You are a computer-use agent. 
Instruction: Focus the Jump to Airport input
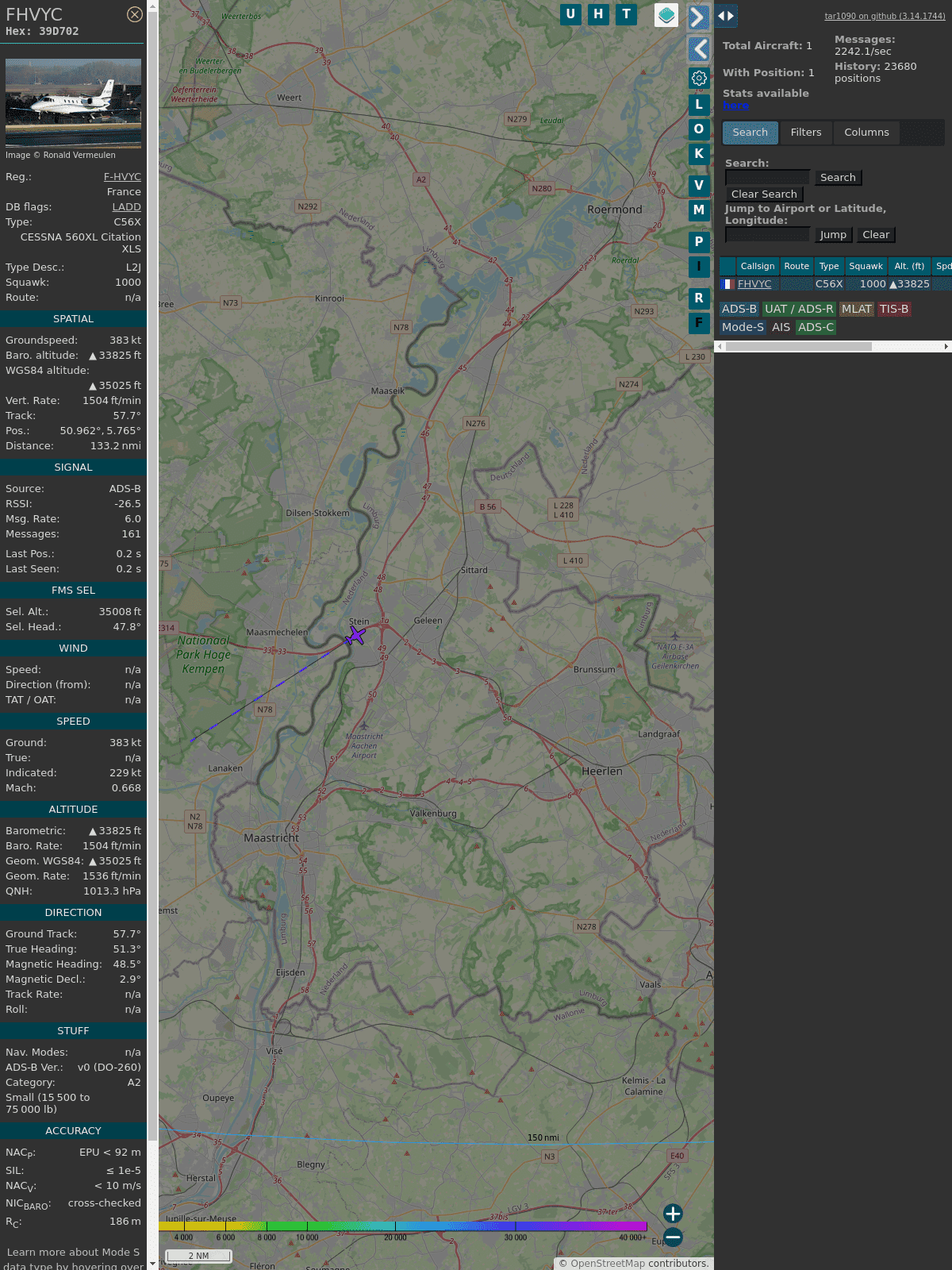[767, 235]
